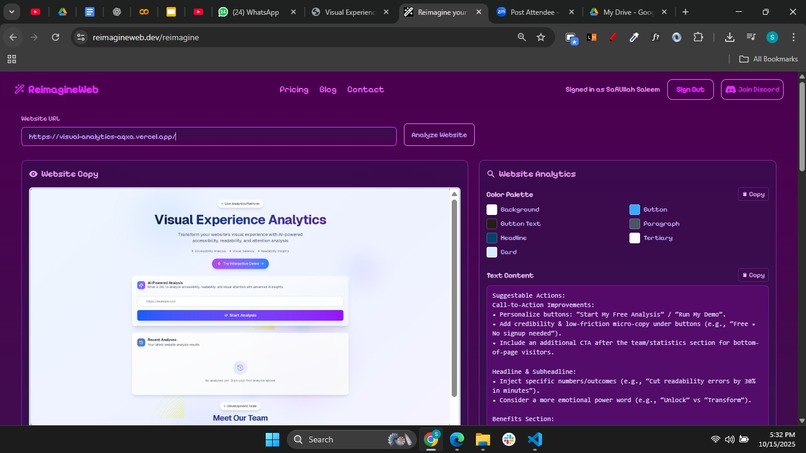
Task: Select the Button Text color swatch
Action: [492, 224]
